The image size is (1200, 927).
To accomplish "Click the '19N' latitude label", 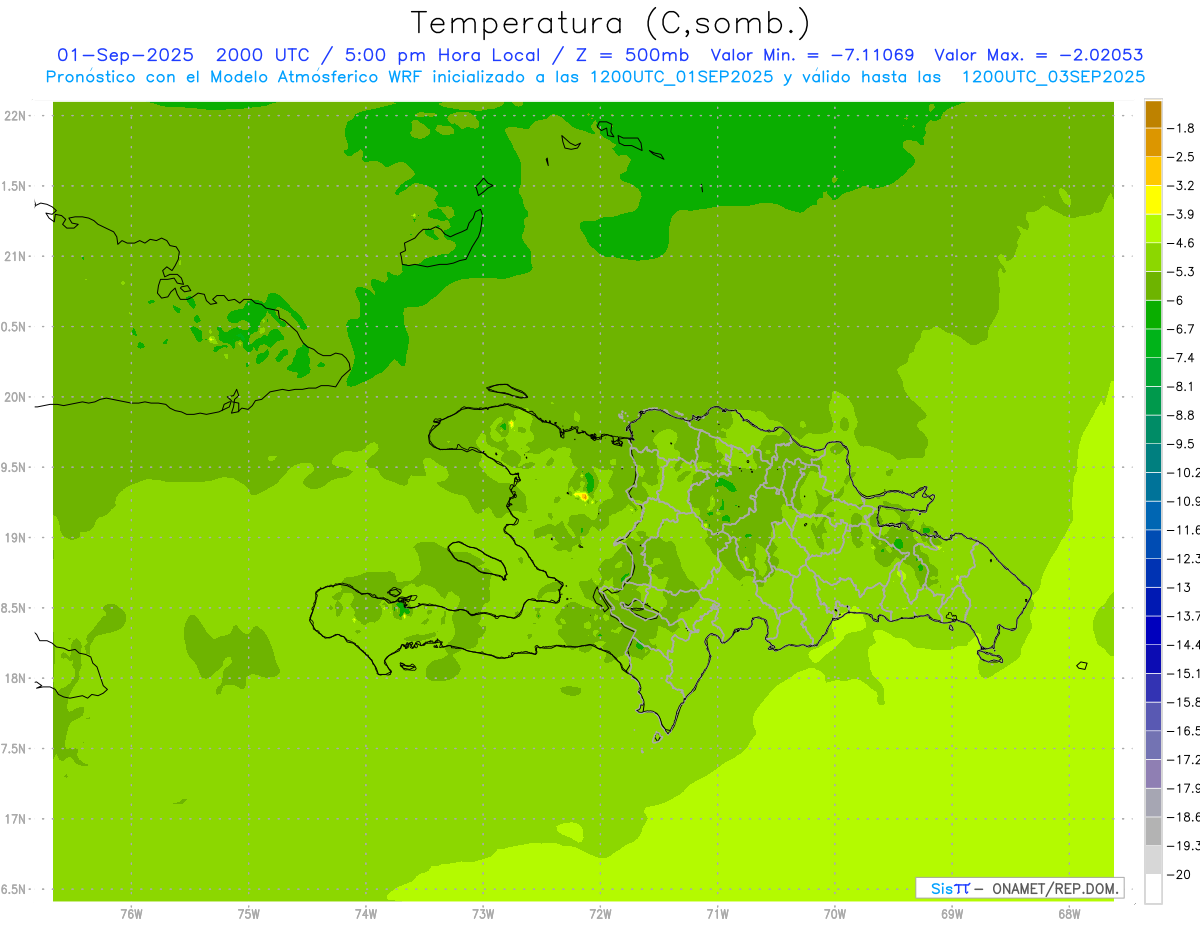I will [16, 538].
